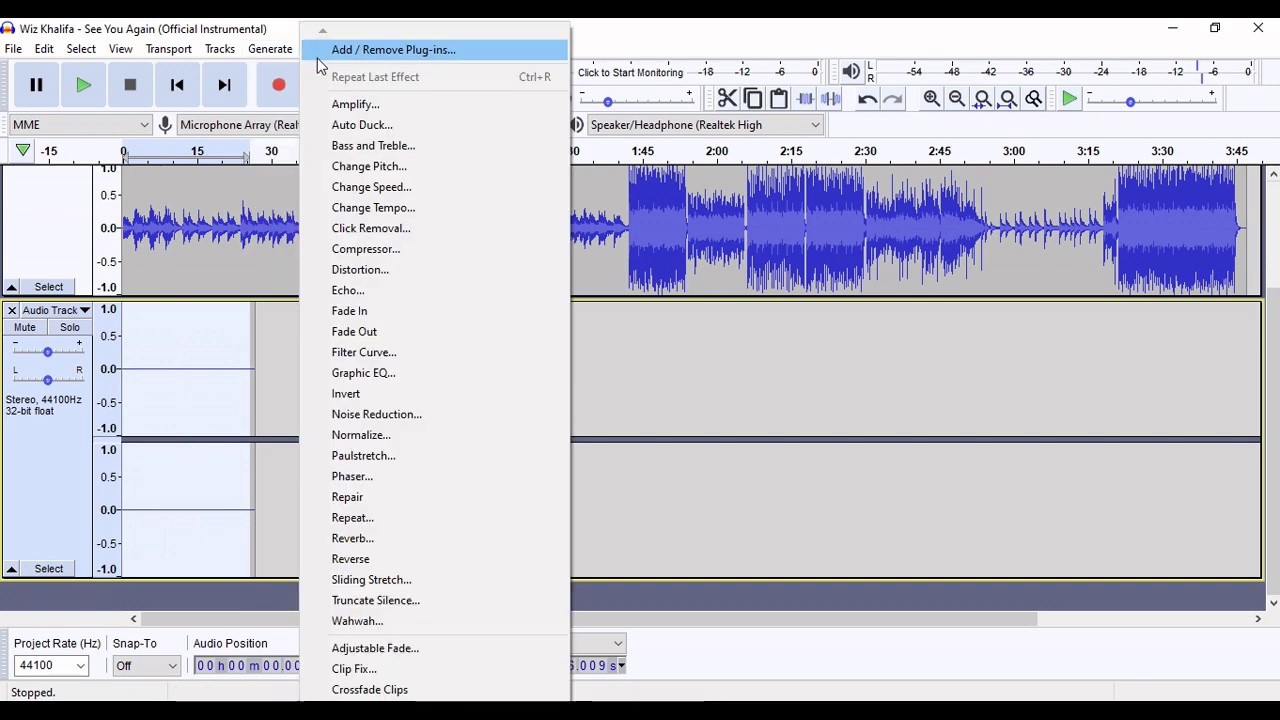Open the Transport menu

[168, 49]
